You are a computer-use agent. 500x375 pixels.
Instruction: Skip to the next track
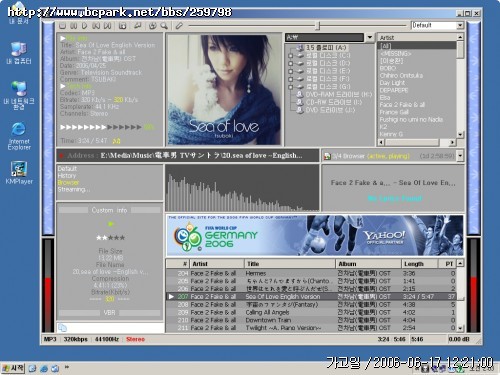(x=107, y=26)
